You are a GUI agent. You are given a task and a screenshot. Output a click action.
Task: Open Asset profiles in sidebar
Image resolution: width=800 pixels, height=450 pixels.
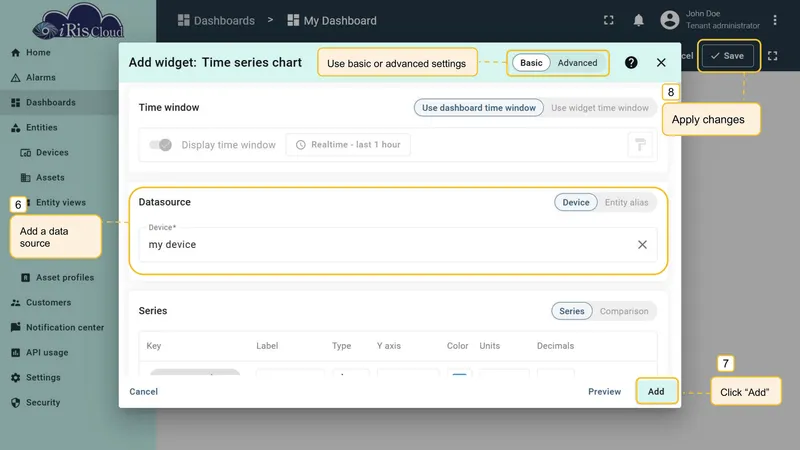[x=58, y=278]
